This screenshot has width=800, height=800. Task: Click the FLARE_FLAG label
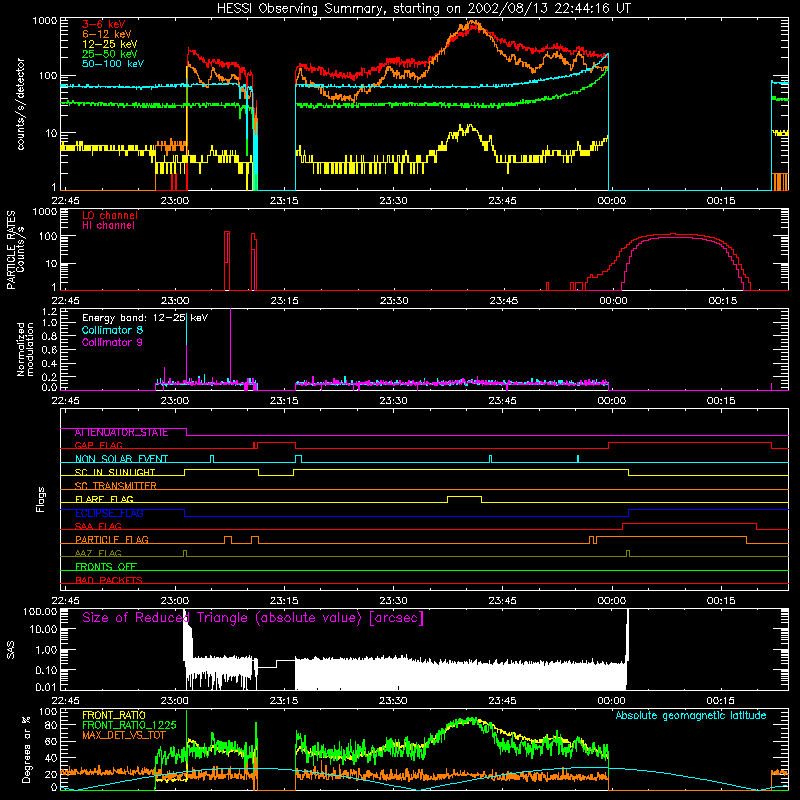[x=104, y=499]
